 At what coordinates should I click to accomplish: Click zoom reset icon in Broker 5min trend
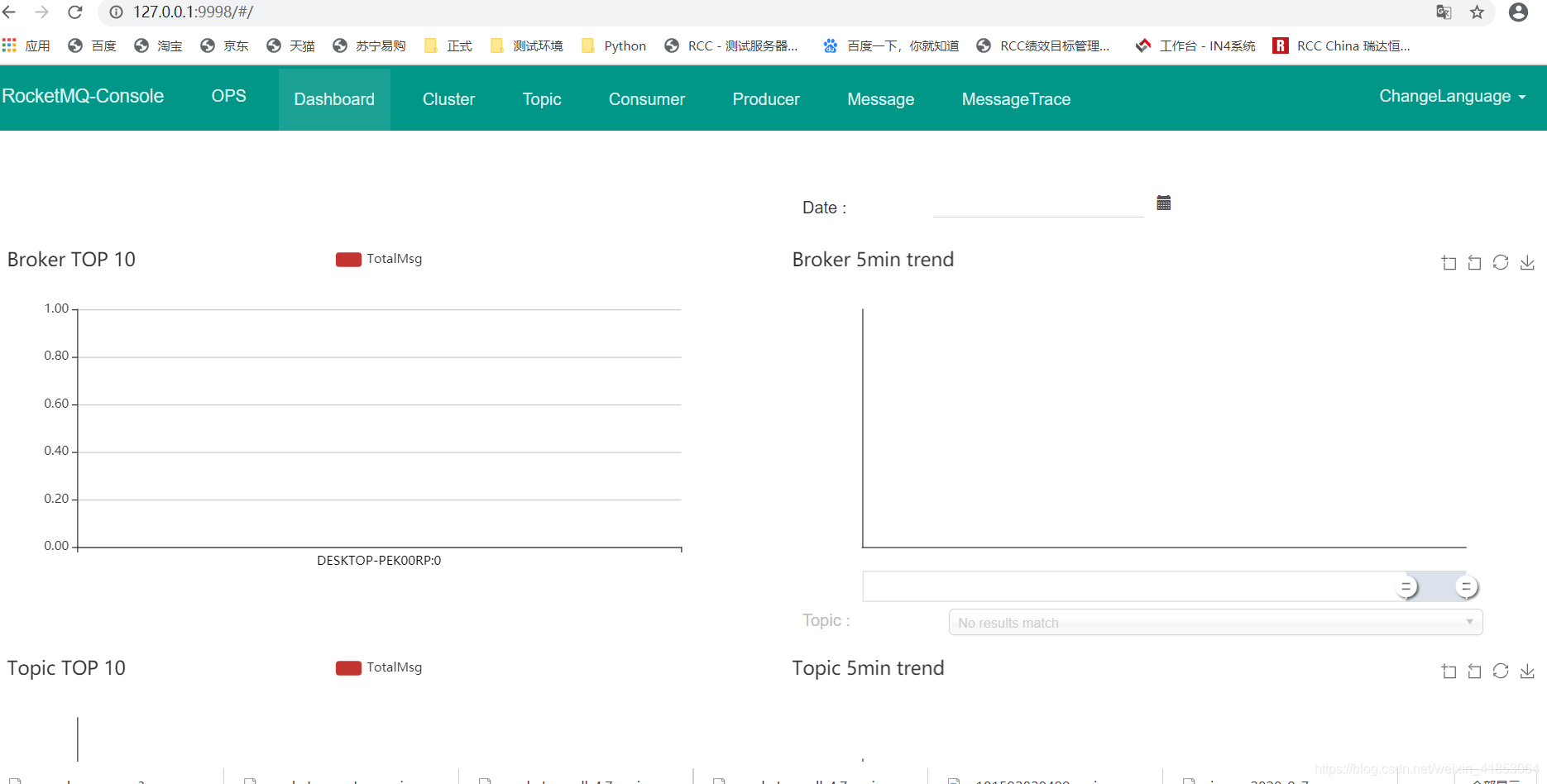[1474, 262]
